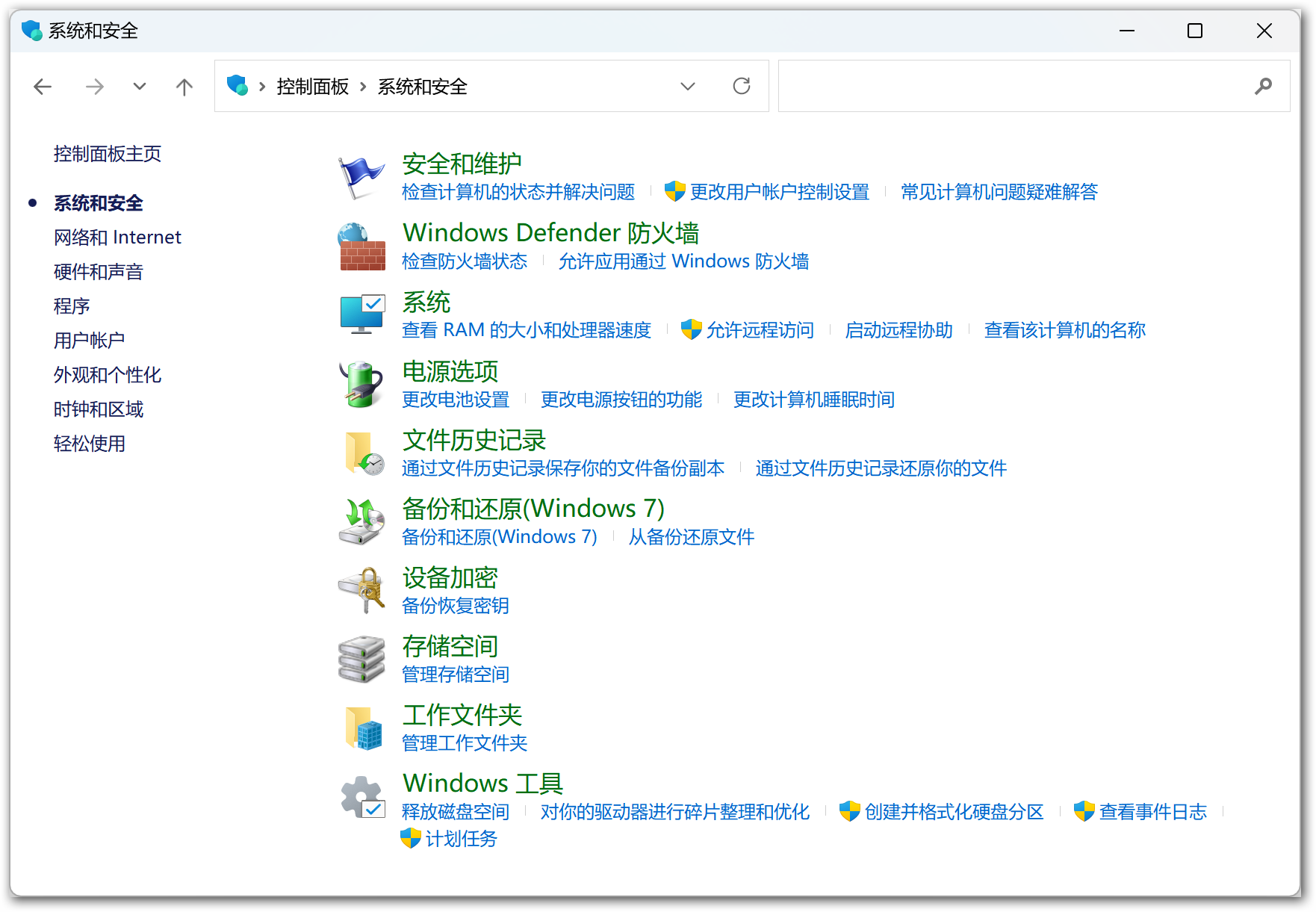Click the shield icon before 查看事件日志
This screenshot has height=912, width=1316.
point(1084,811)
